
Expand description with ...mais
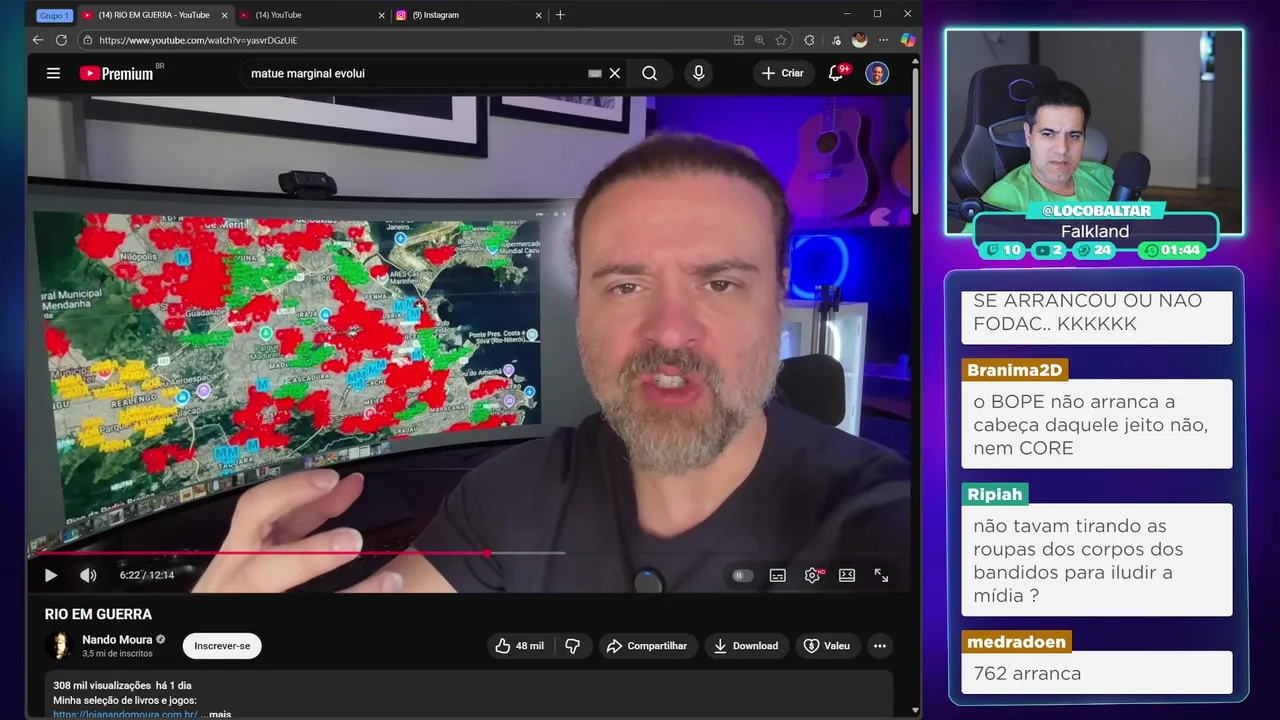pos(216,714)
